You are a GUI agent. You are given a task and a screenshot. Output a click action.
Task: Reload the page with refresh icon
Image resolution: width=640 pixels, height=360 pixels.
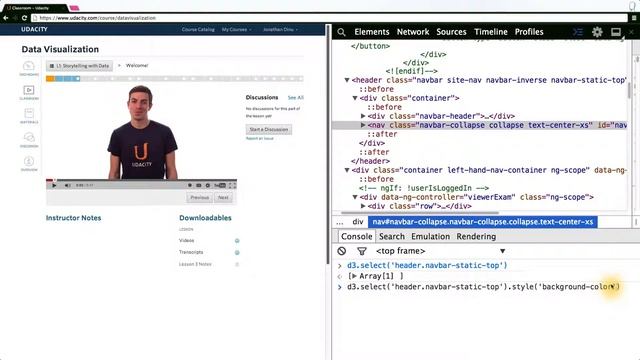tap(24, 18)
